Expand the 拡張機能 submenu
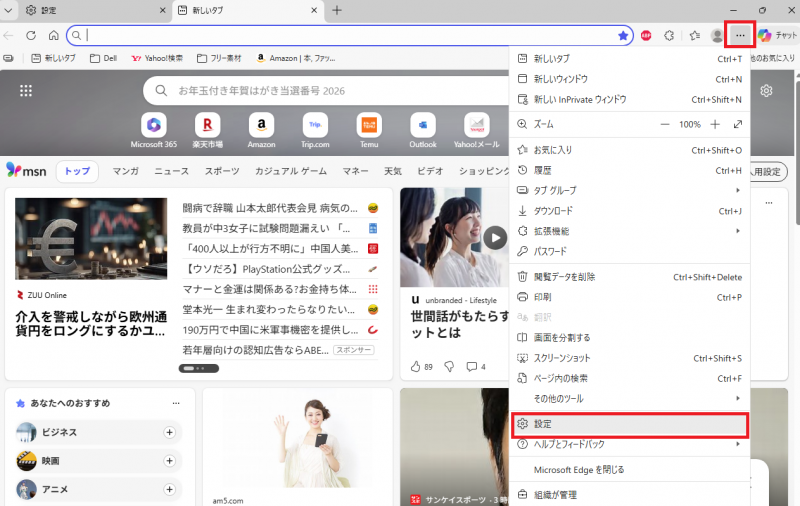The image size is (800, 506). click(x=630, y=231)
